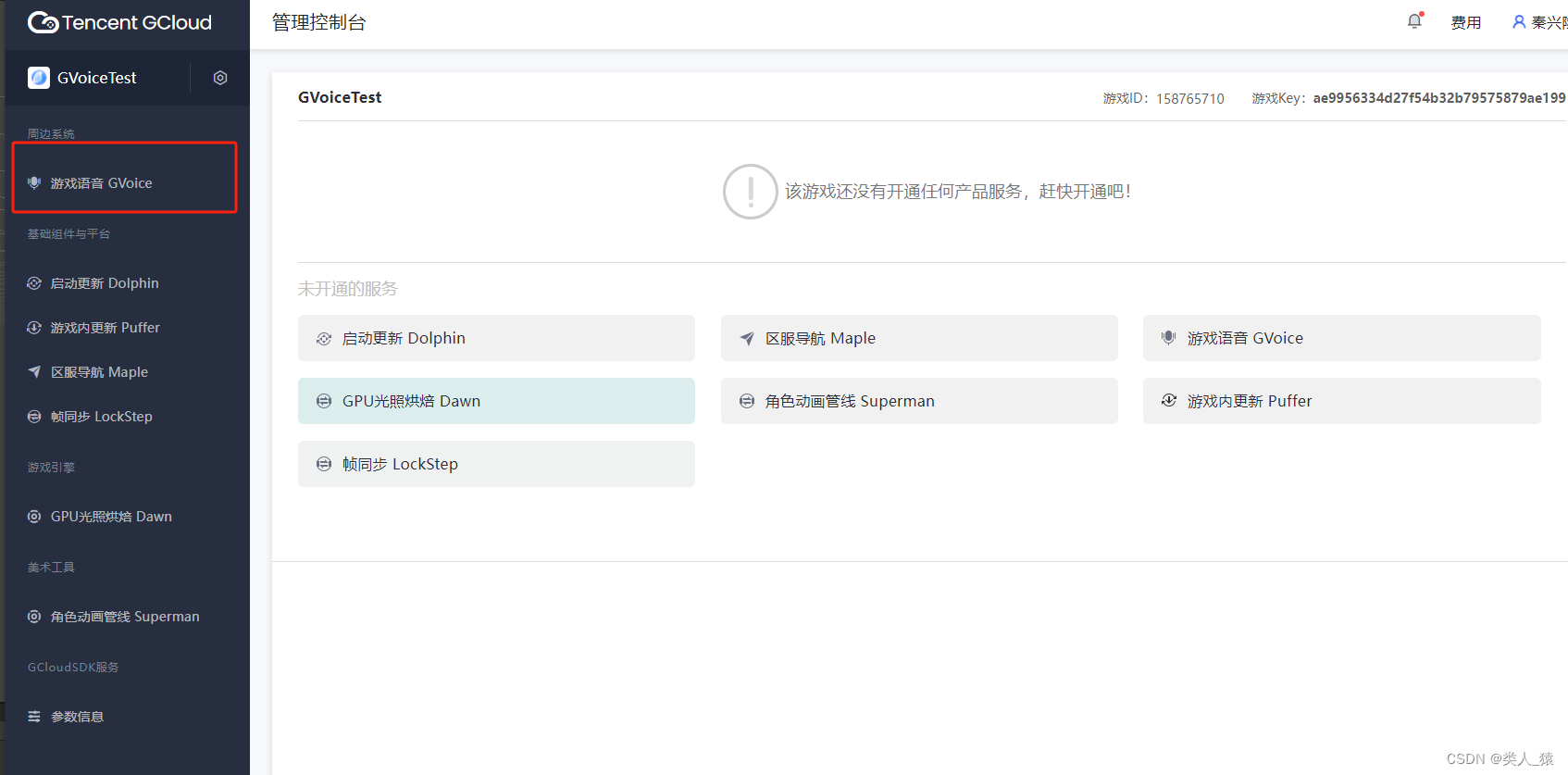Activate the 帧同步 LockStep service card

click(x=496, y=464)
